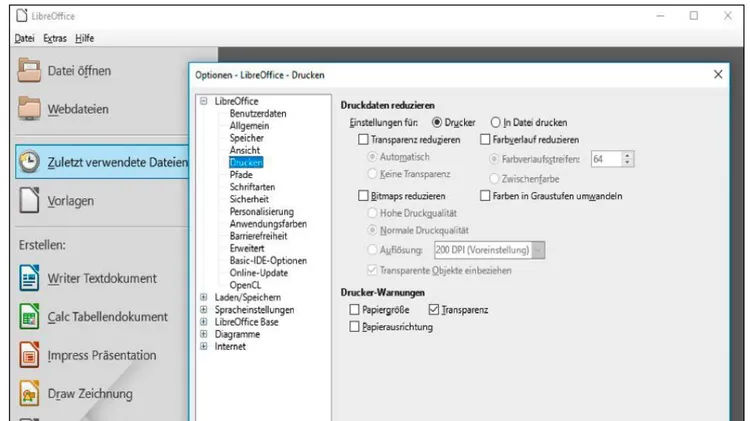Click the Spracheinstellungen tree label
750x421 pixels.
[254, 310]
